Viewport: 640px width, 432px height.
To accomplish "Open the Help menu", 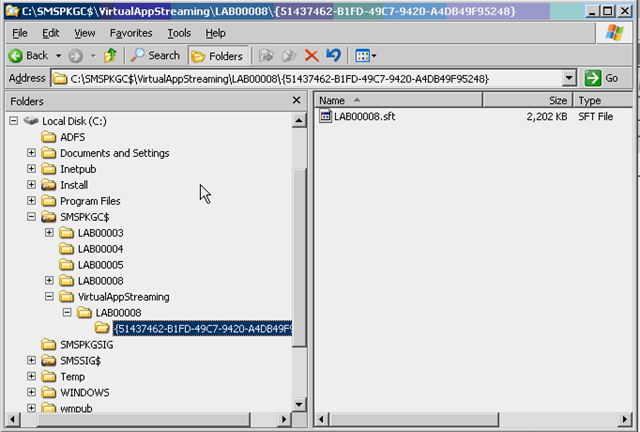I will click(x=215, y=33).
